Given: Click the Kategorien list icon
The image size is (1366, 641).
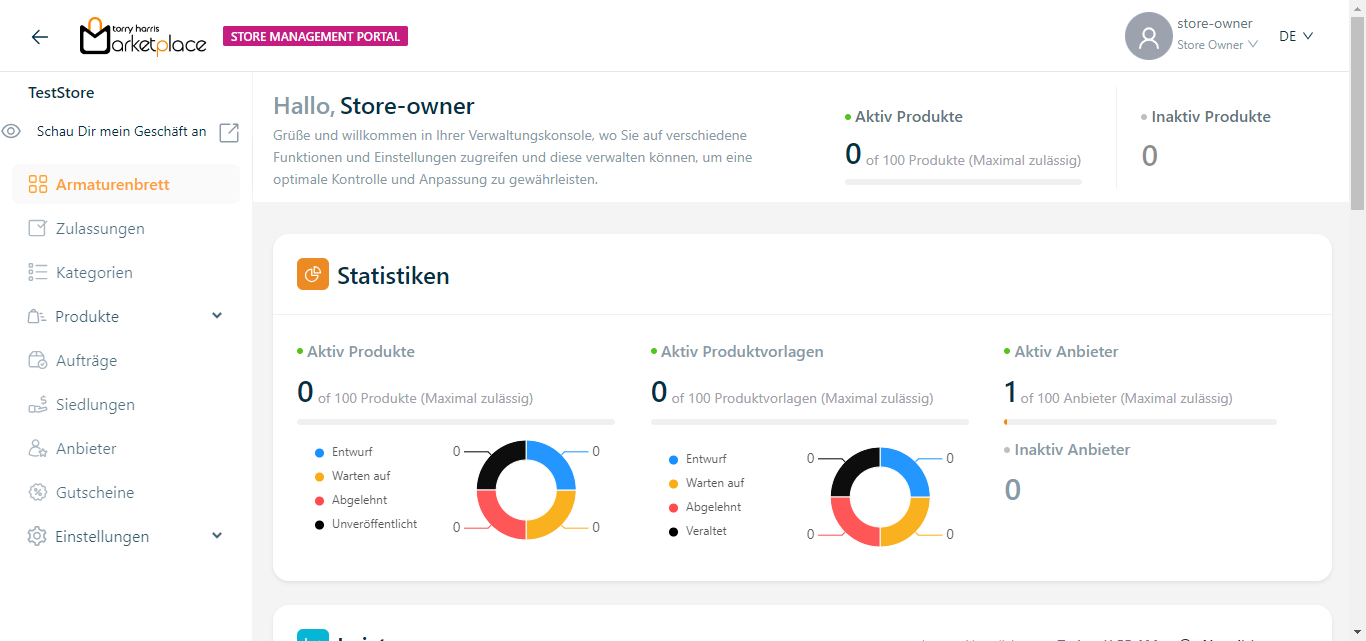Looking at the screenshot, I should point(38,273).
